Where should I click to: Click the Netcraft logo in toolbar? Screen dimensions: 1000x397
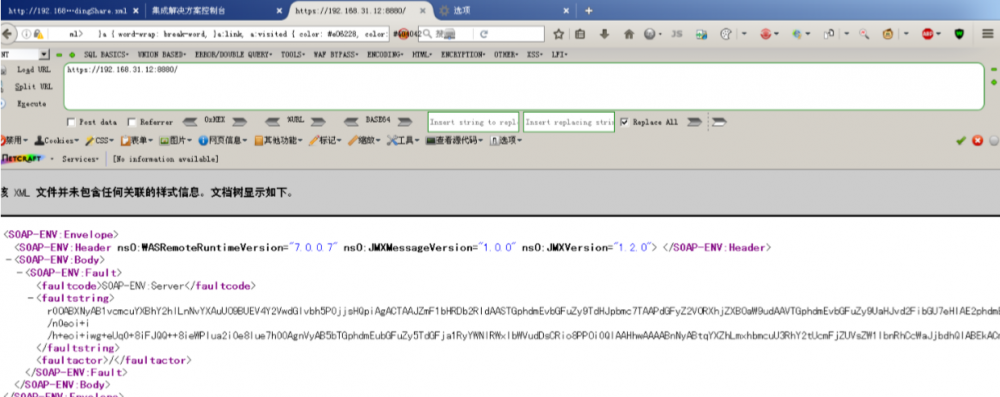23,159
